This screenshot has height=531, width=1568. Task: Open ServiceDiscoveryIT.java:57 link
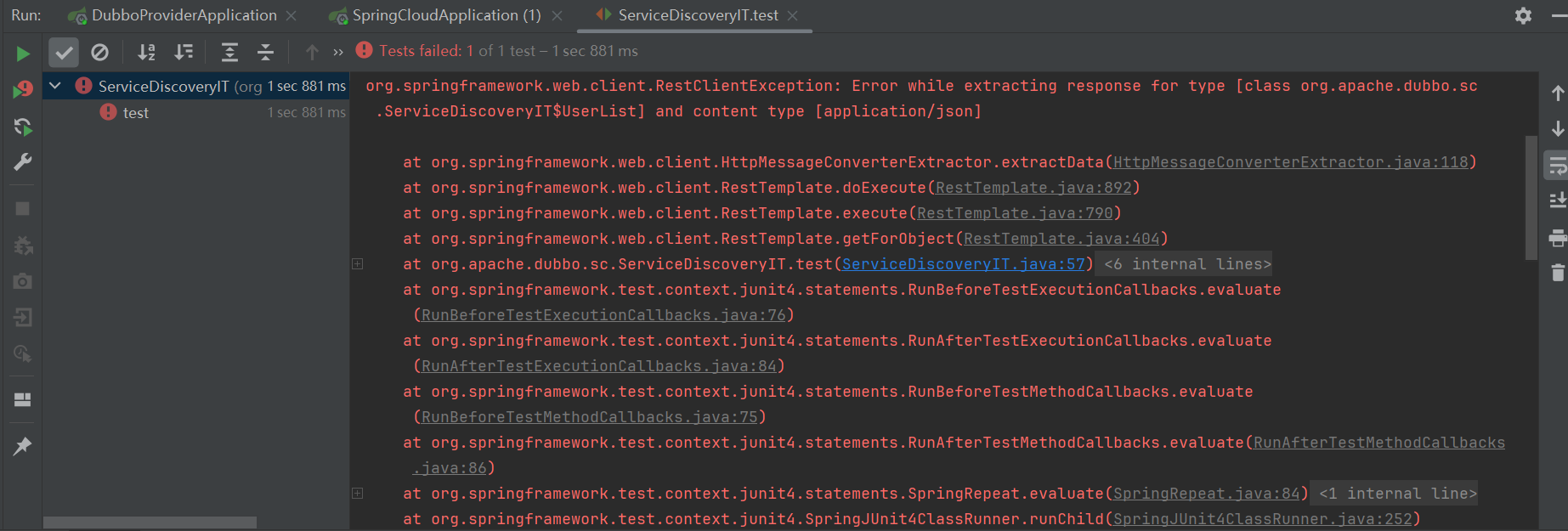963,264
